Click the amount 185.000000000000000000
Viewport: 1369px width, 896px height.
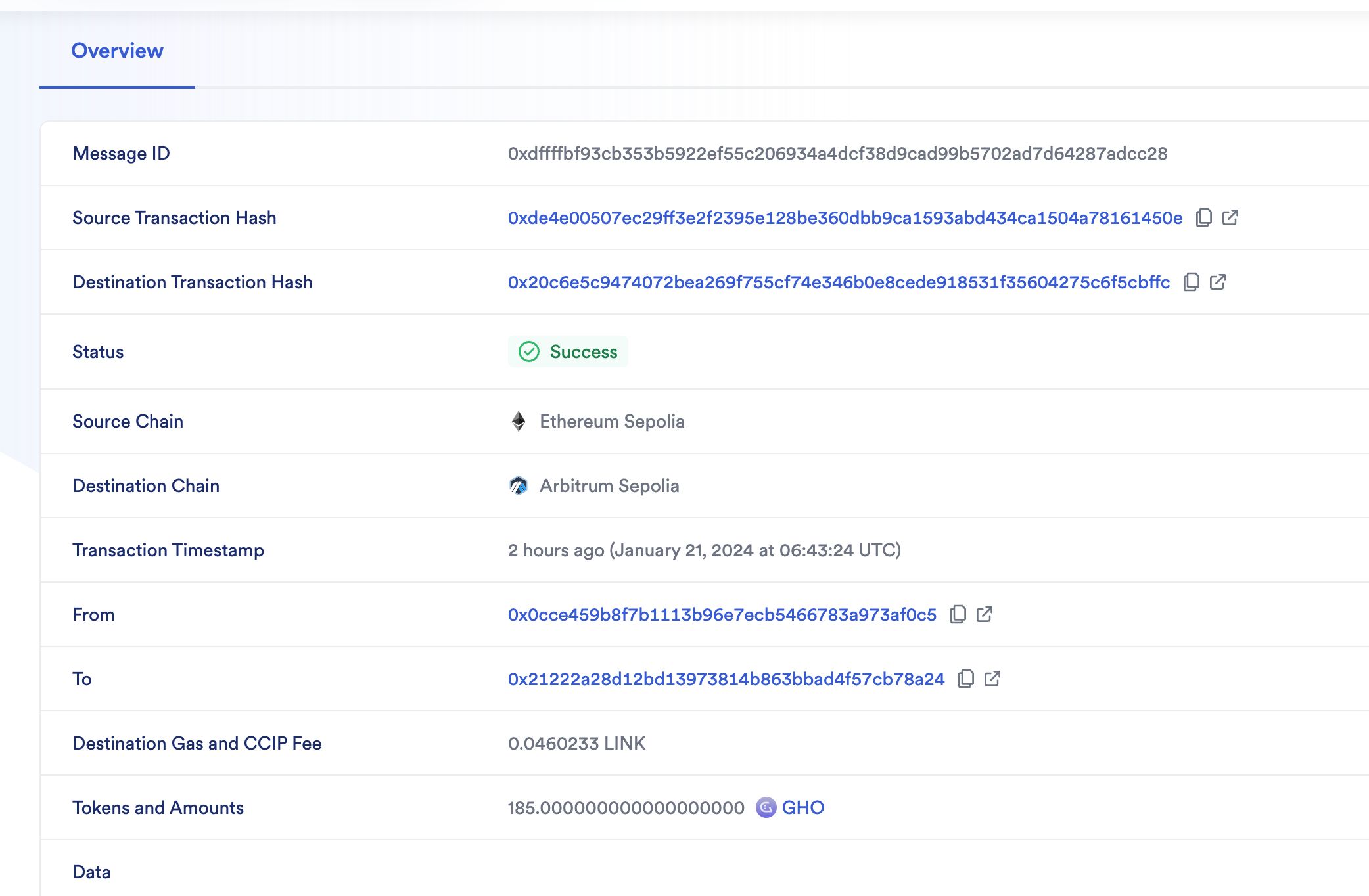click(x=626, y=807)
